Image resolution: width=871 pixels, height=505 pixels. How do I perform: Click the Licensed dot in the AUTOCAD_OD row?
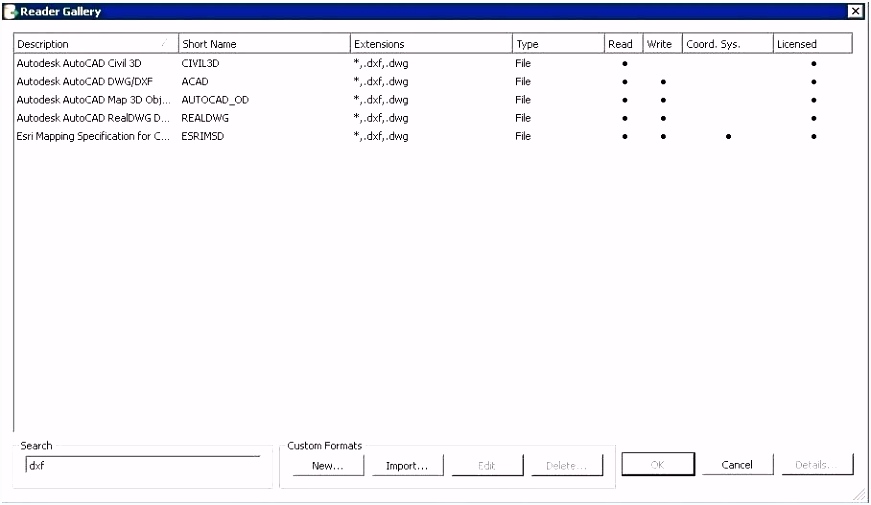click(814, 101)
